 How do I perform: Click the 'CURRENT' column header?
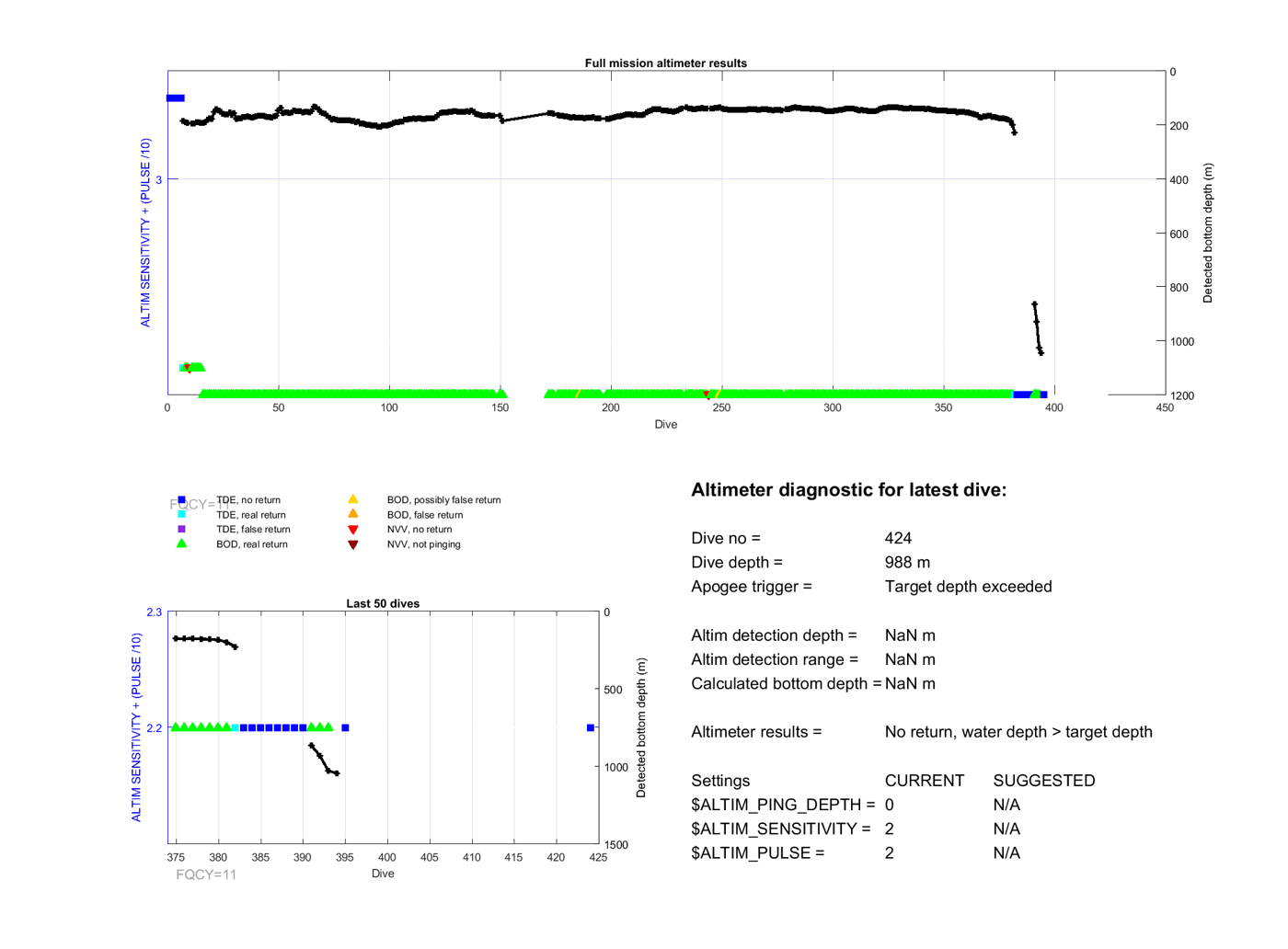pyautogui.click(x=925, y=781)
